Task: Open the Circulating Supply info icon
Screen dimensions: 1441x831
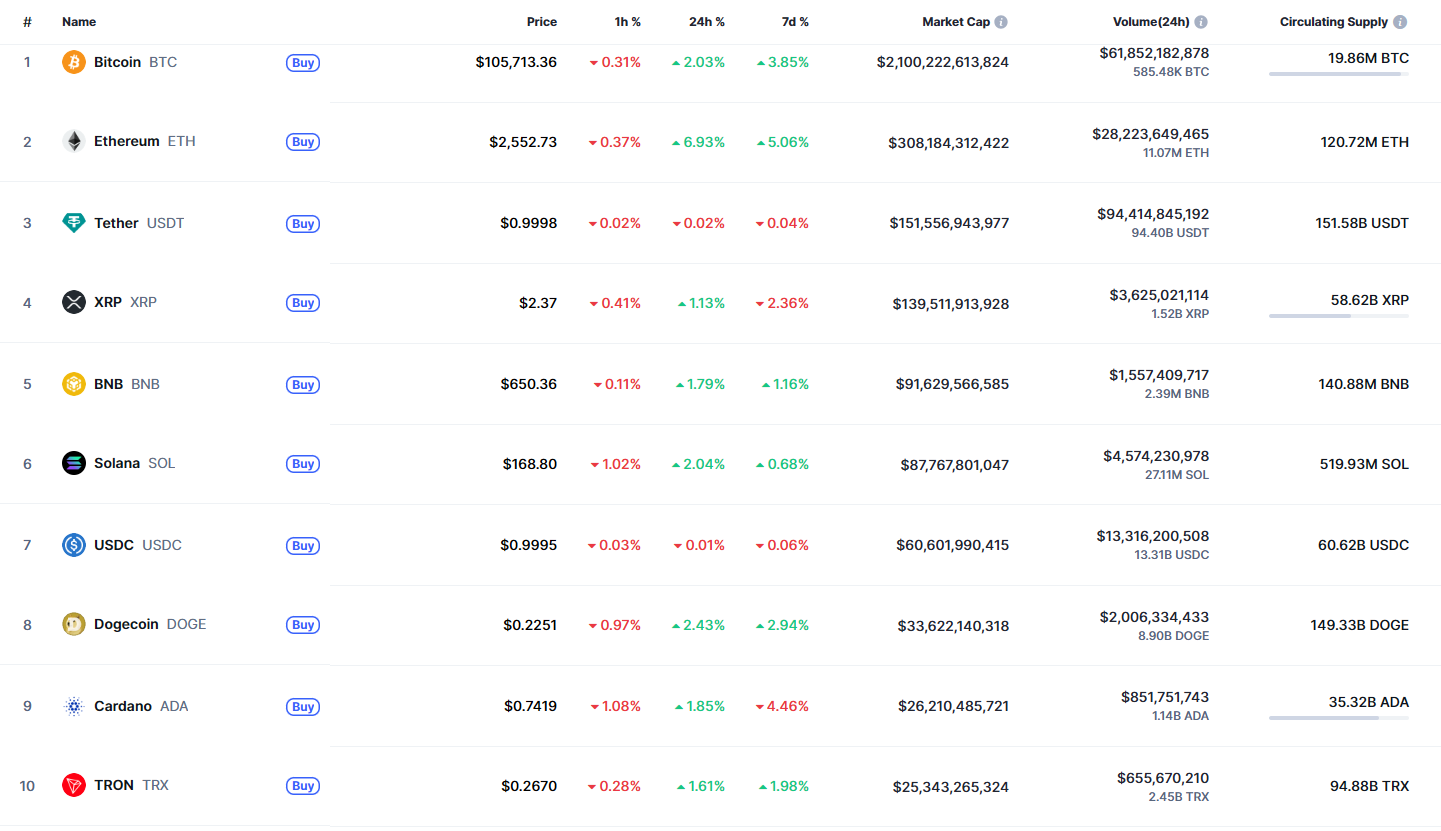Action: (1400, 22)
